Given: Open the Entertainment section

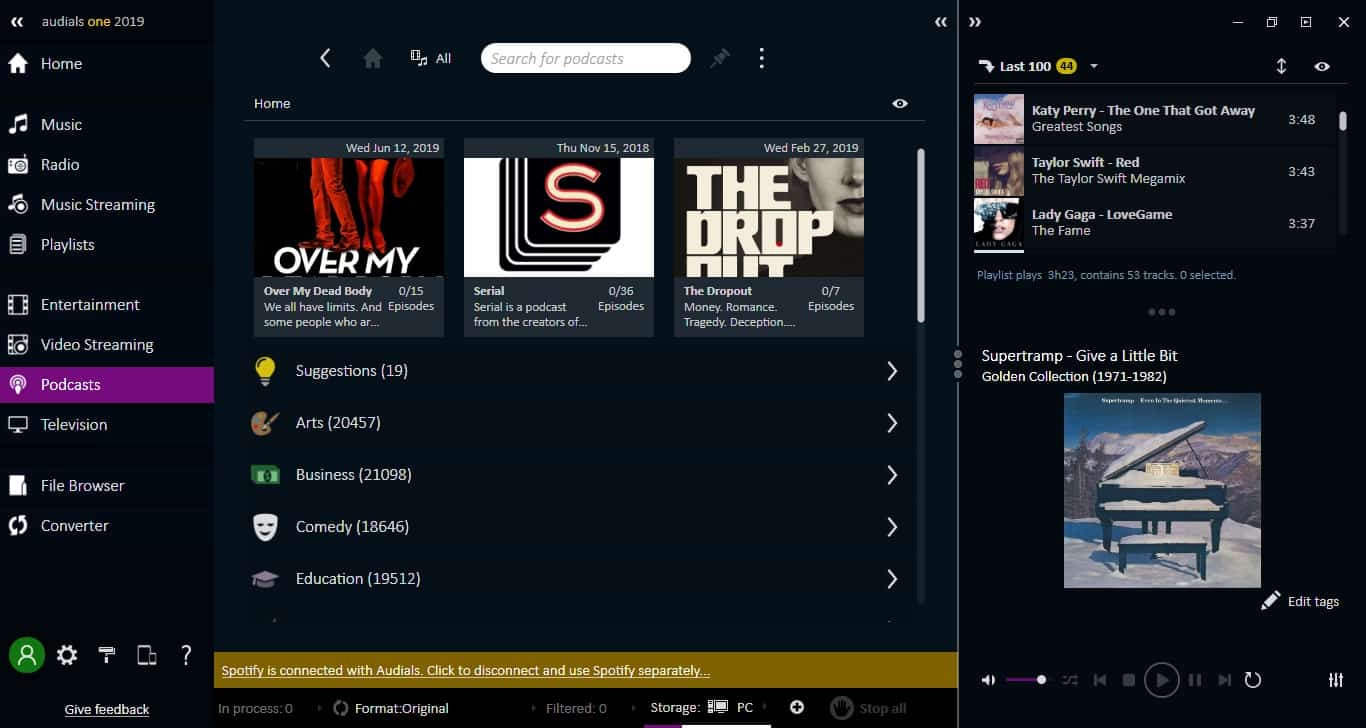Looking at the screenshot, I should [x=107, y=305].
